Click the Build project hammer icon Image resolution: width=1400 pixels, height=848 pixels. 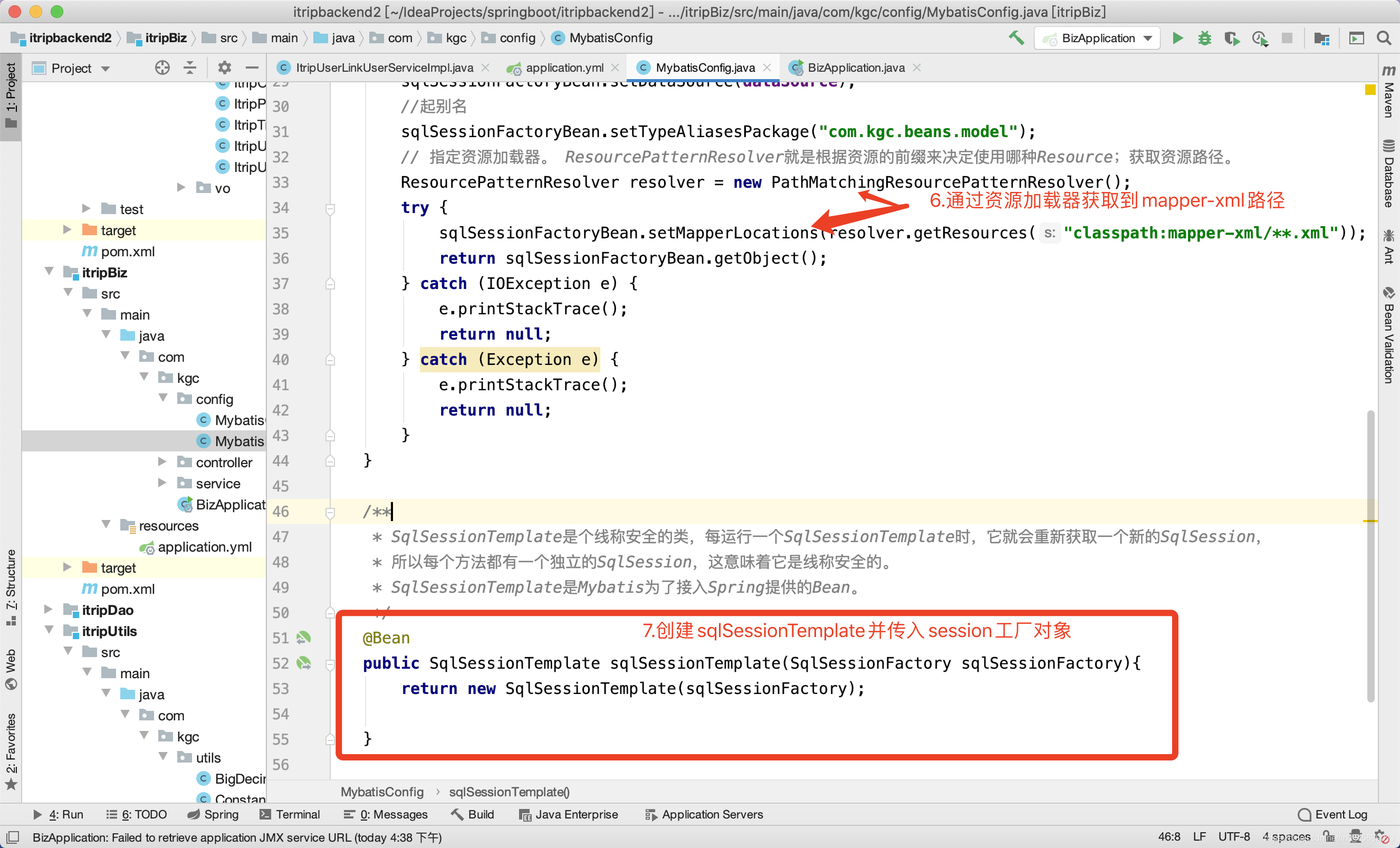click(1017, 38)
